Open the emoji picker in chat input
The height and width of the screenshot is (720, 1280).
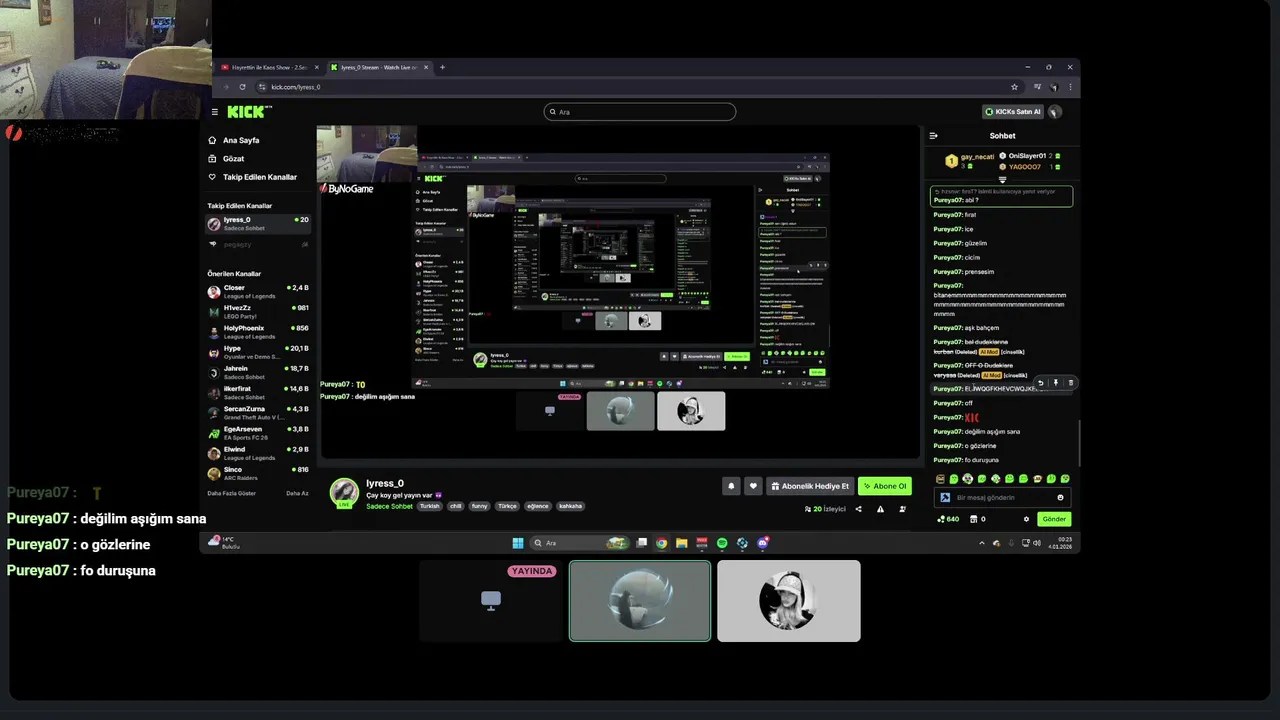pos(1061,497)
